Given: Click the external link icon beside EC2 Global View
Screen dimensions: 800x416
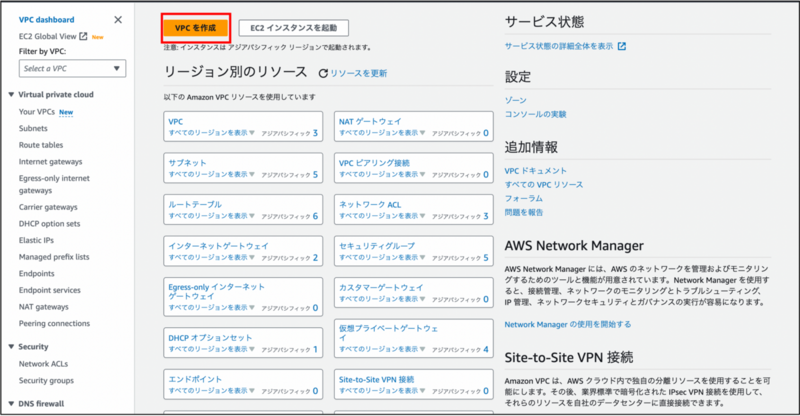Looking at the screenshot, I should pyautogui.click(x=83, y=36).
